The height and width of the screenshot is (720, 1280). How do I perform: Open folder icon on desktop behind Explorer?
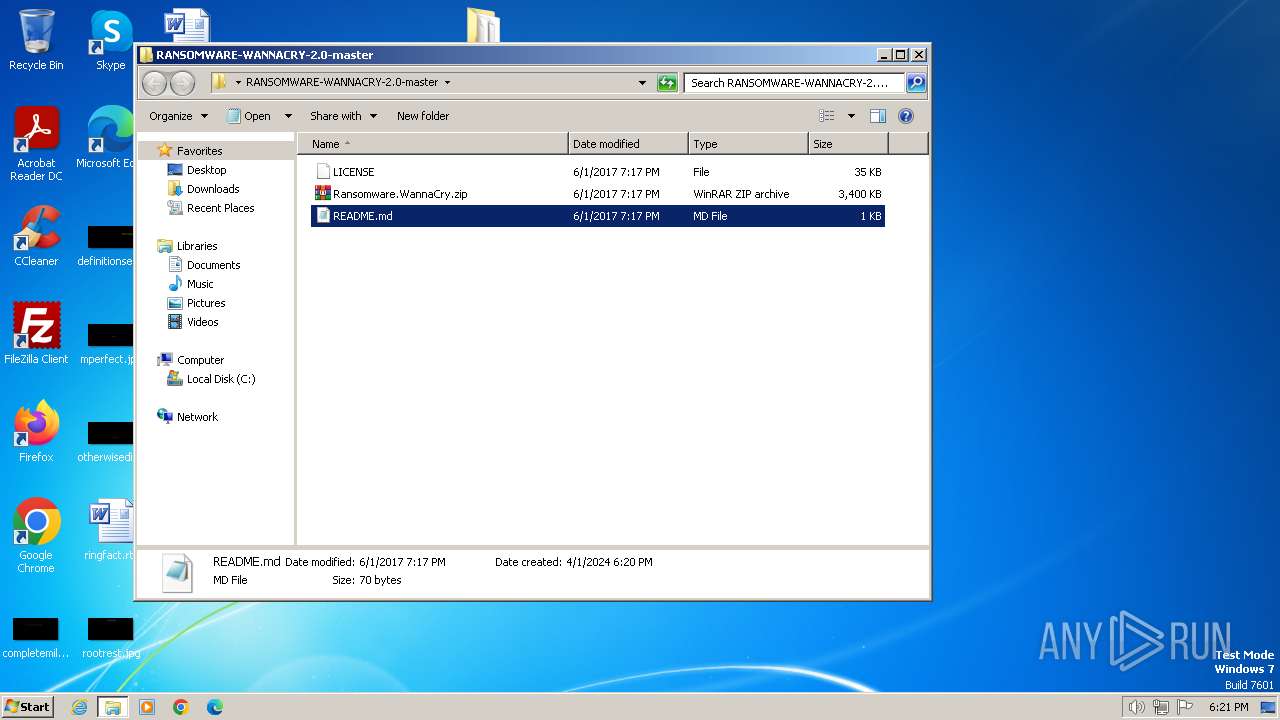(483, 25)
